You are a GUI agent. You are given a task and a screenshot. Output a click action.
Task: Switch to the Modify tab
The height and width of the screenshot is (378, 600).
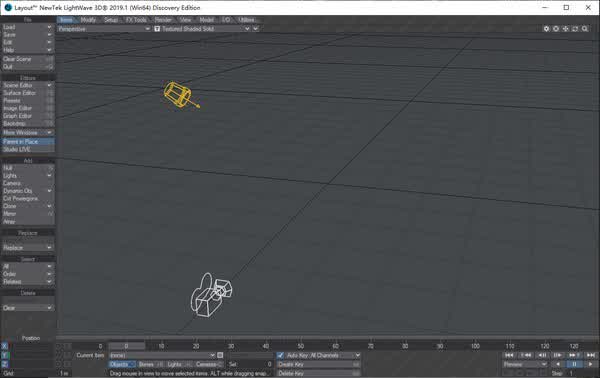click(x=88, y=20)
